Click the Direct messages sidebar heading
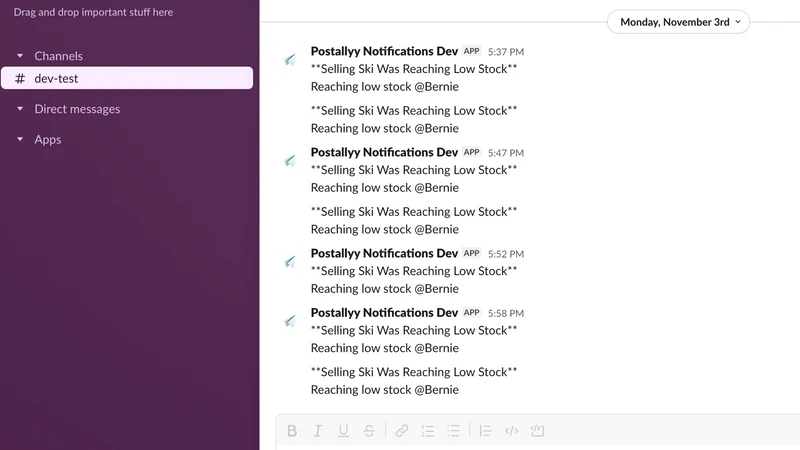This screenshot has width=800, height=450. pos(78,109)
